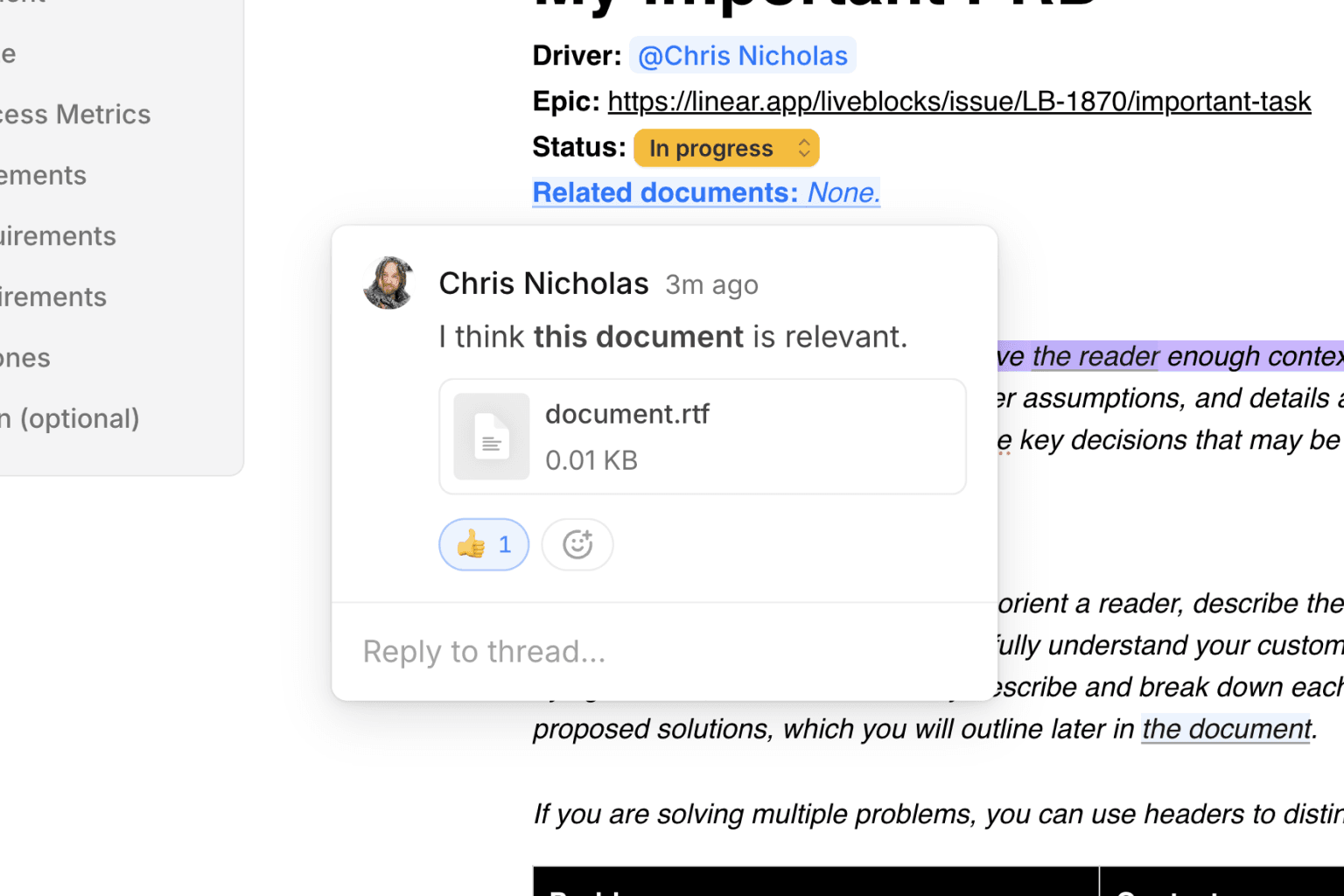
Task: Select the "(optional)" section in the sidebar
Action: [70, 418]
